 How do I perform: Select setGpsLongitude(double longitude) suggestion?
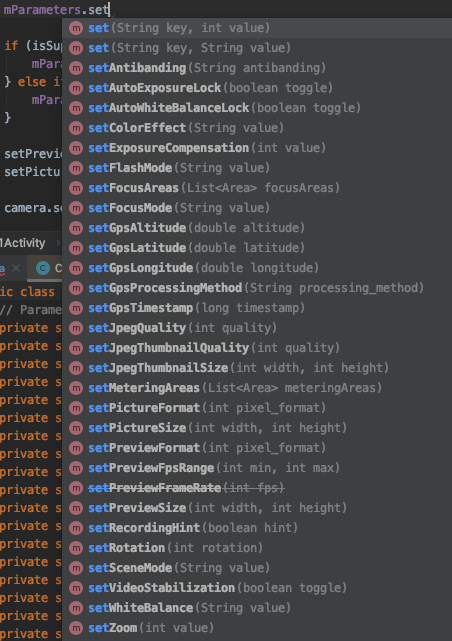pos(257,268)
